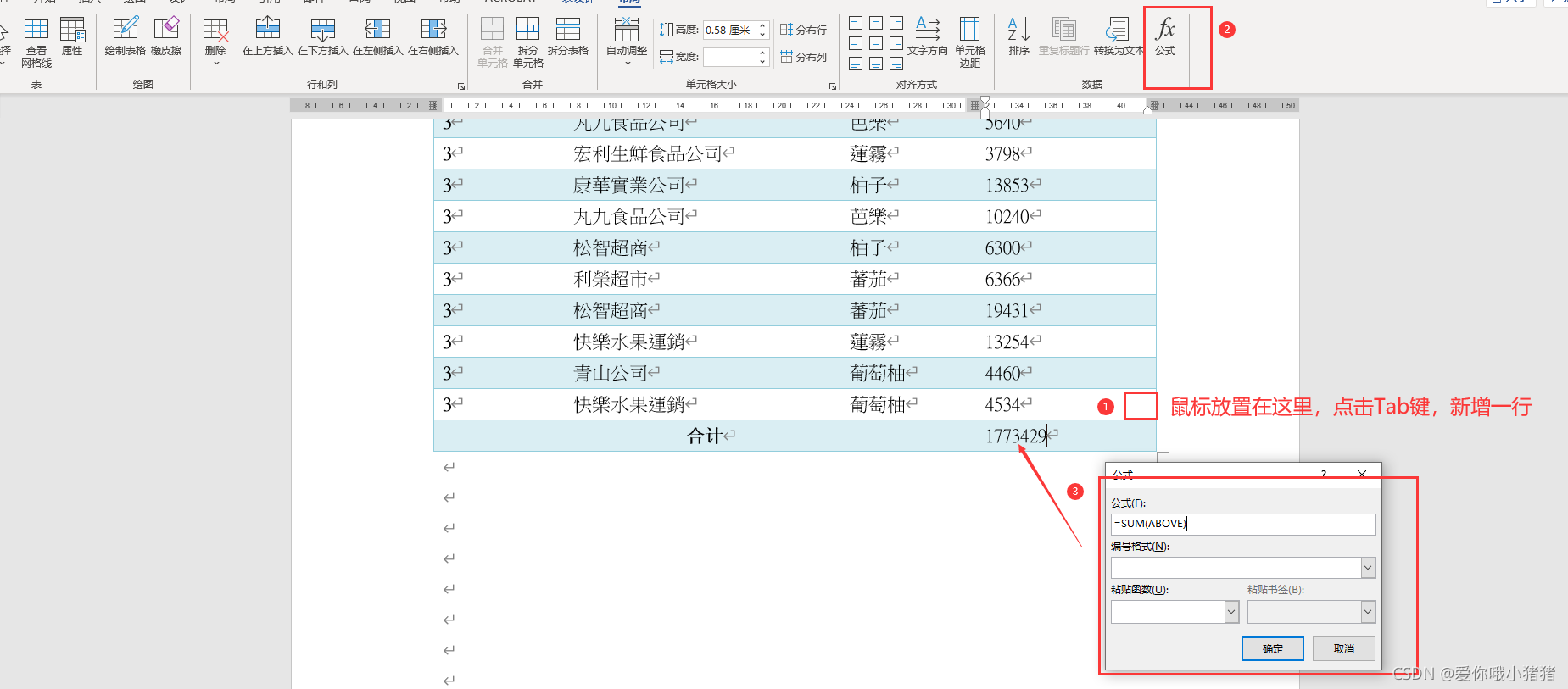Select the 橡皮擦 eraser tool

(166, 37)
